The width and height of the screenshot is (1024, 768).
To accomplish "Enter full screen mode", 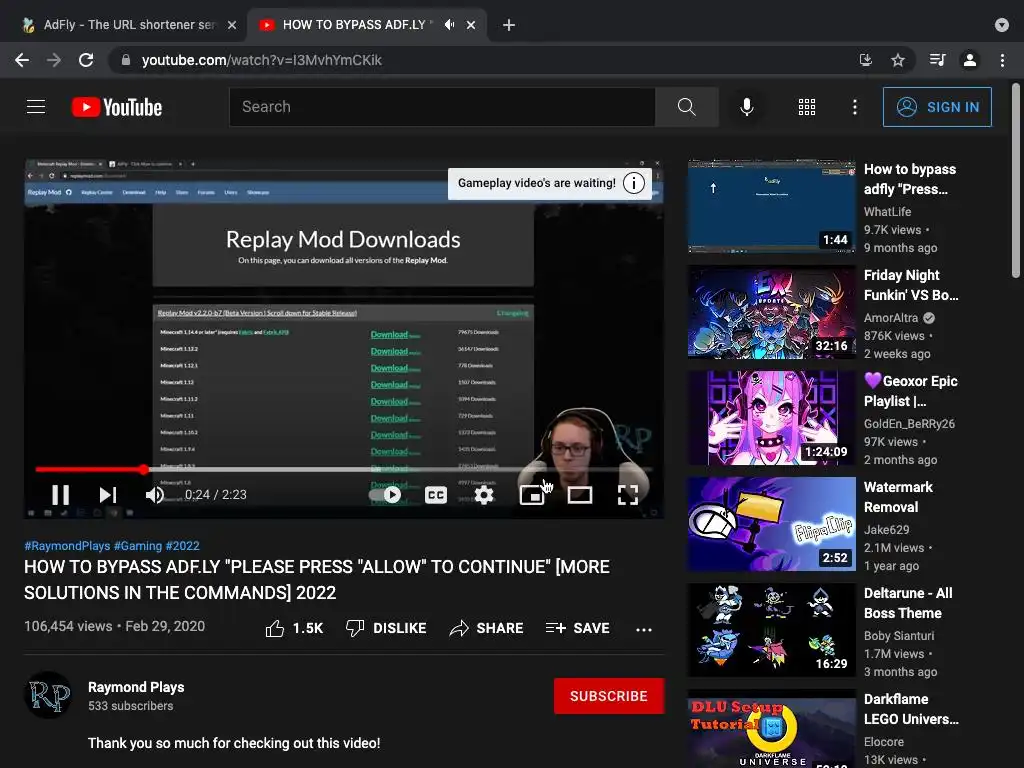I will [x=628, y=494].
